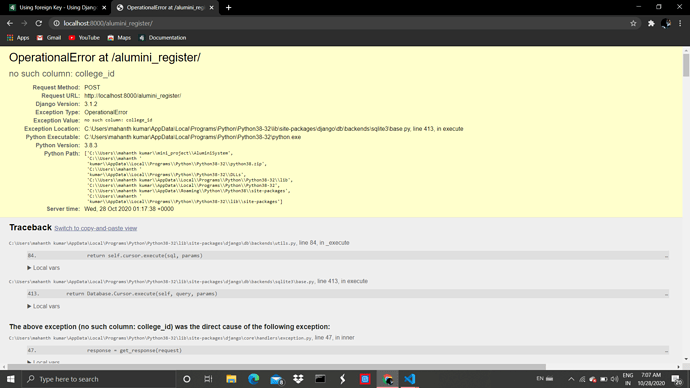This screenshot has width=690, height=388.
Task: Switch to copy-and-paste view link
Action: point(95,228)
